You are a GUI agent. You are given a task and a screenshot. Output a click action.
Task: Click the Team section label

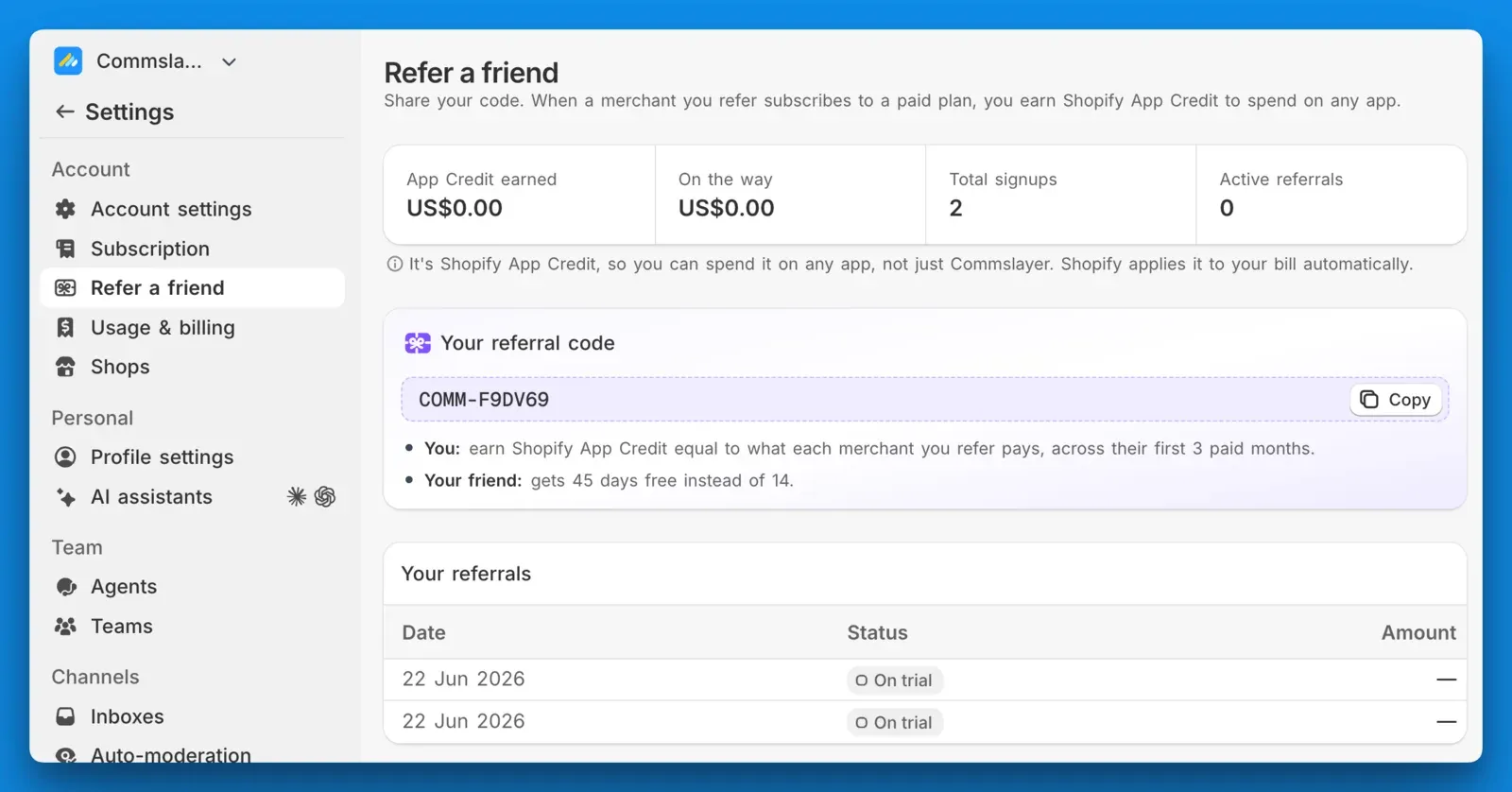click(77, 548)
